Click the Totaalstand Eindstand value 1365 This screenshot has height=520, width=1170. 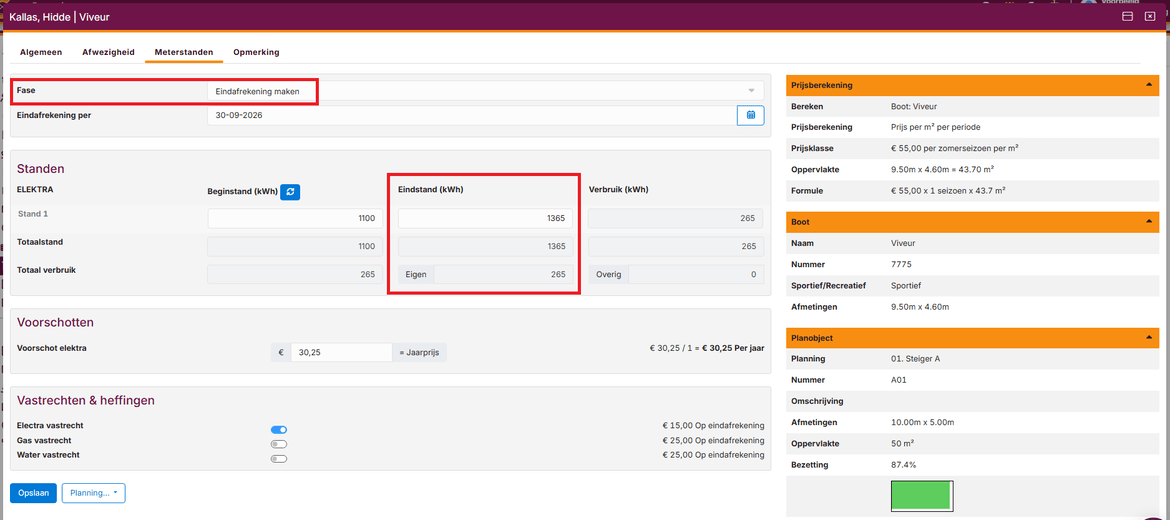486,246
